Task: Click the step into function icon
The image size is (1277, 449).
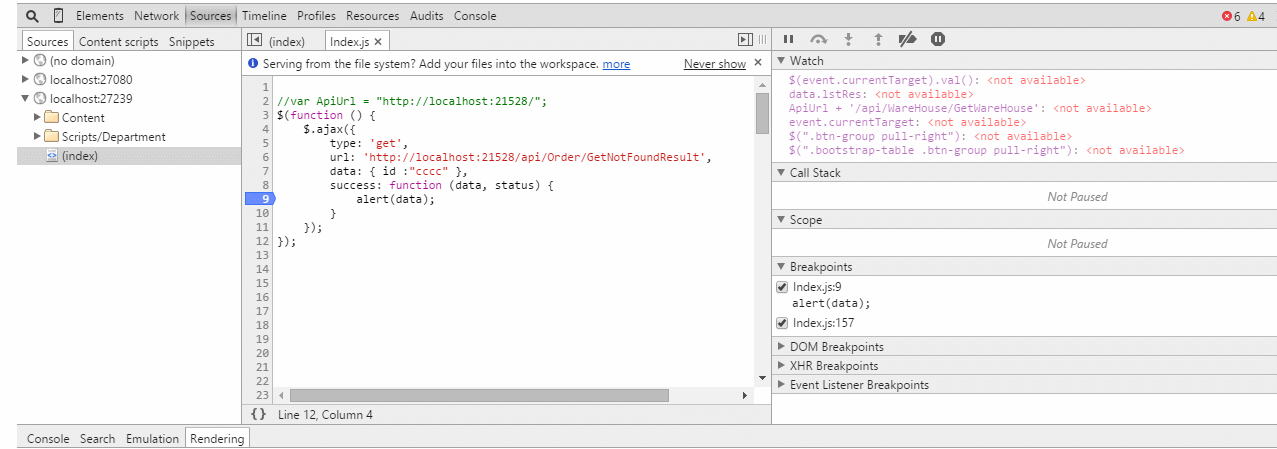Action: (848, 39)
